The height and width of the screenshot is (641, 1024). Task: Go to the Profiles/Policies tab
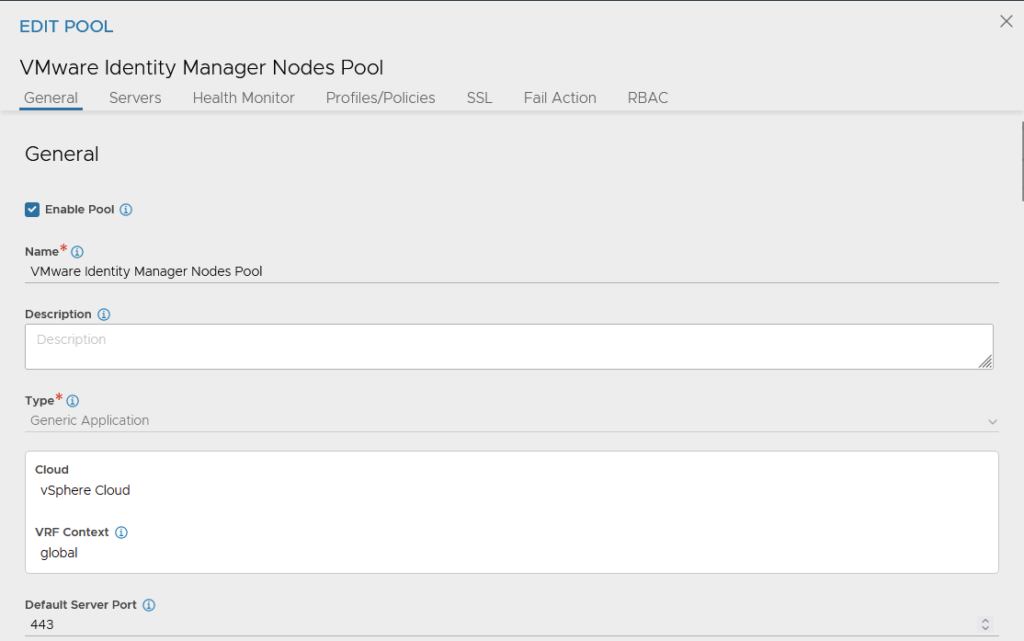(x=380, y=98)
